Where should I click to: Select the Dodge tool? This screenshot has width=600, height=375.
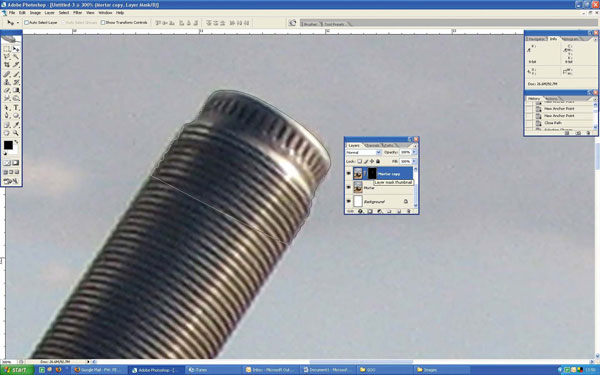pyautogui.click(x=16, y=98)
